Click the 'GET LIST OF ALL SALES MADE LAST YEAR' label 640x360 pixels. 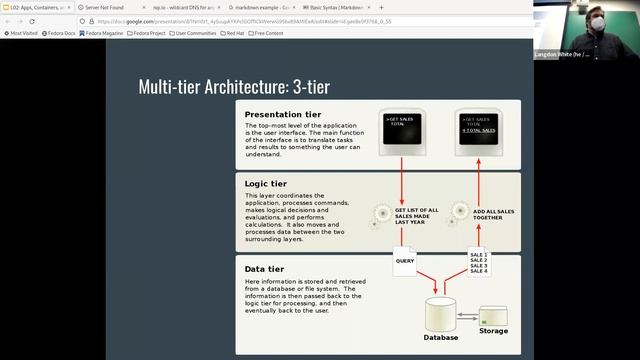click(416, 216)
